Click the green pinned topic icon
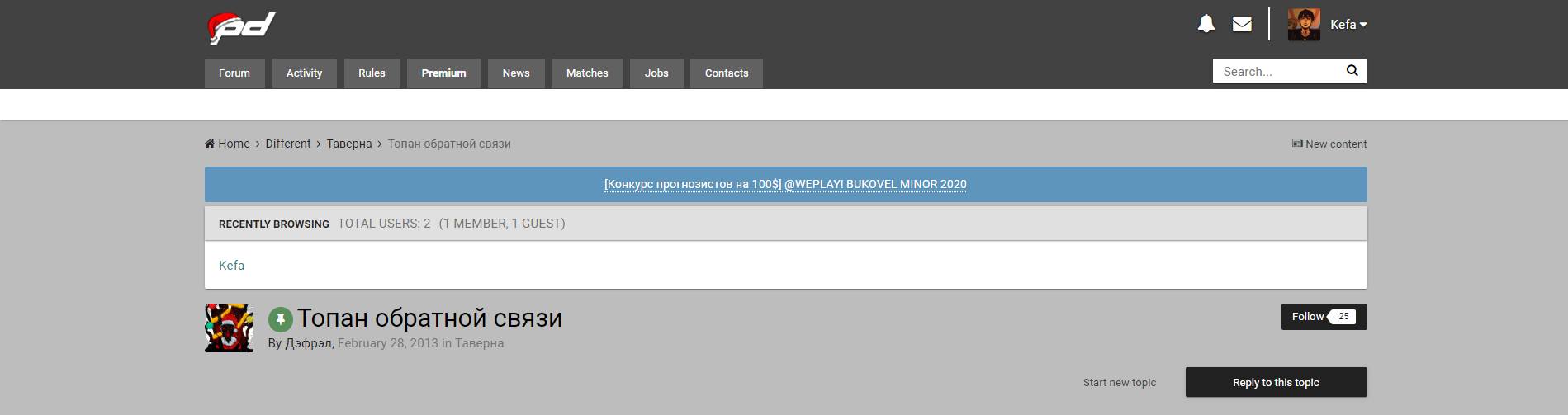 [281, 319]
